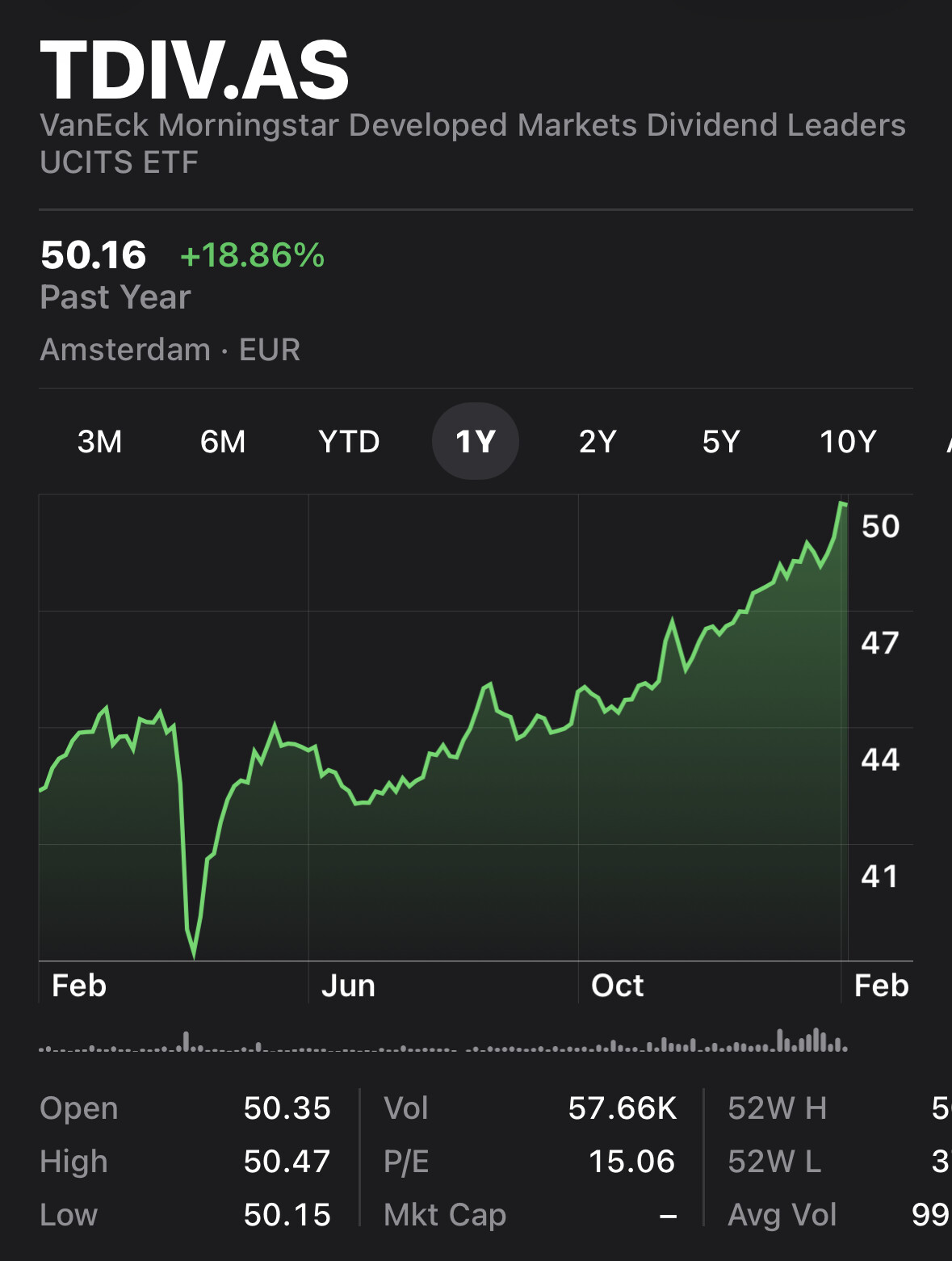The image size is (952, 1261).
Task: Select the 6M time range
Action: tap(223, 442)
